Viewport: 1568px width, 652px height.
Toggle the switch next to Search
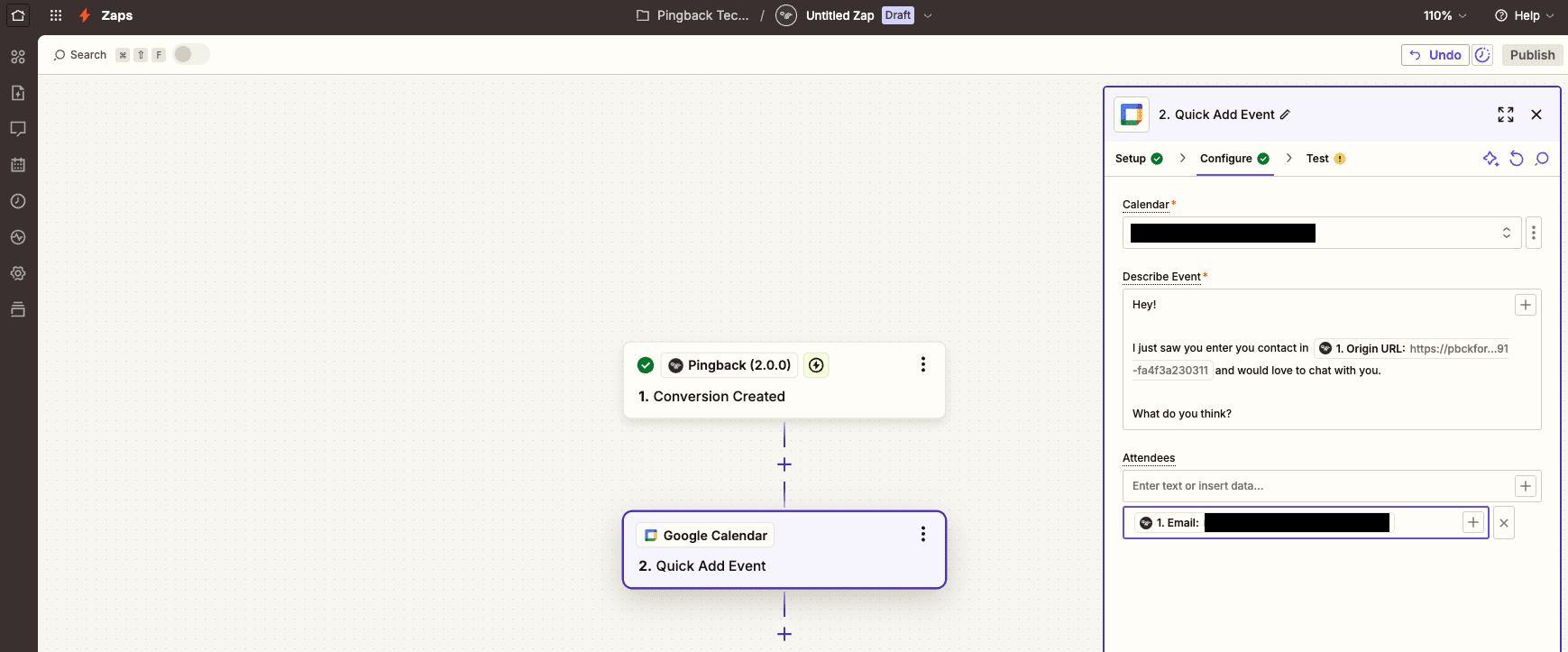[191, 54]
